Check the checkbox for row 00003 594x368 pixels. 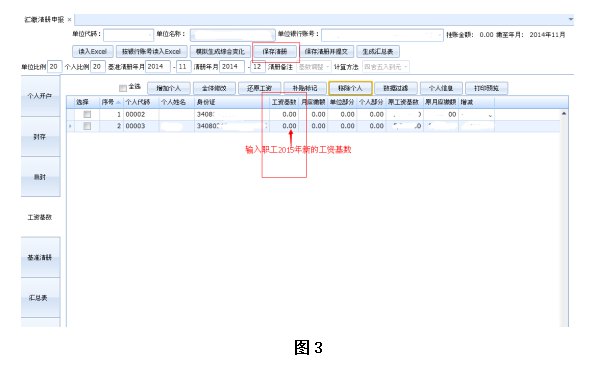87,126
